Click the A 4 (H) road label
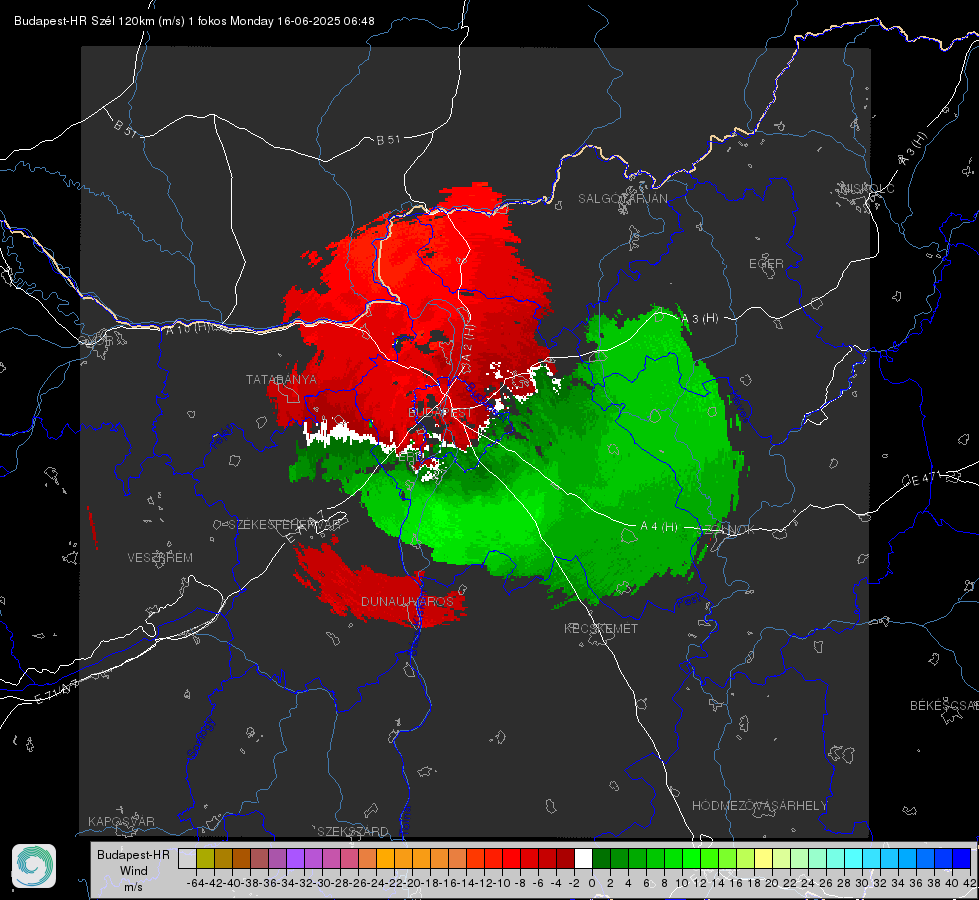The width and height of the screenshot is (979, 900). click(659, 527)
